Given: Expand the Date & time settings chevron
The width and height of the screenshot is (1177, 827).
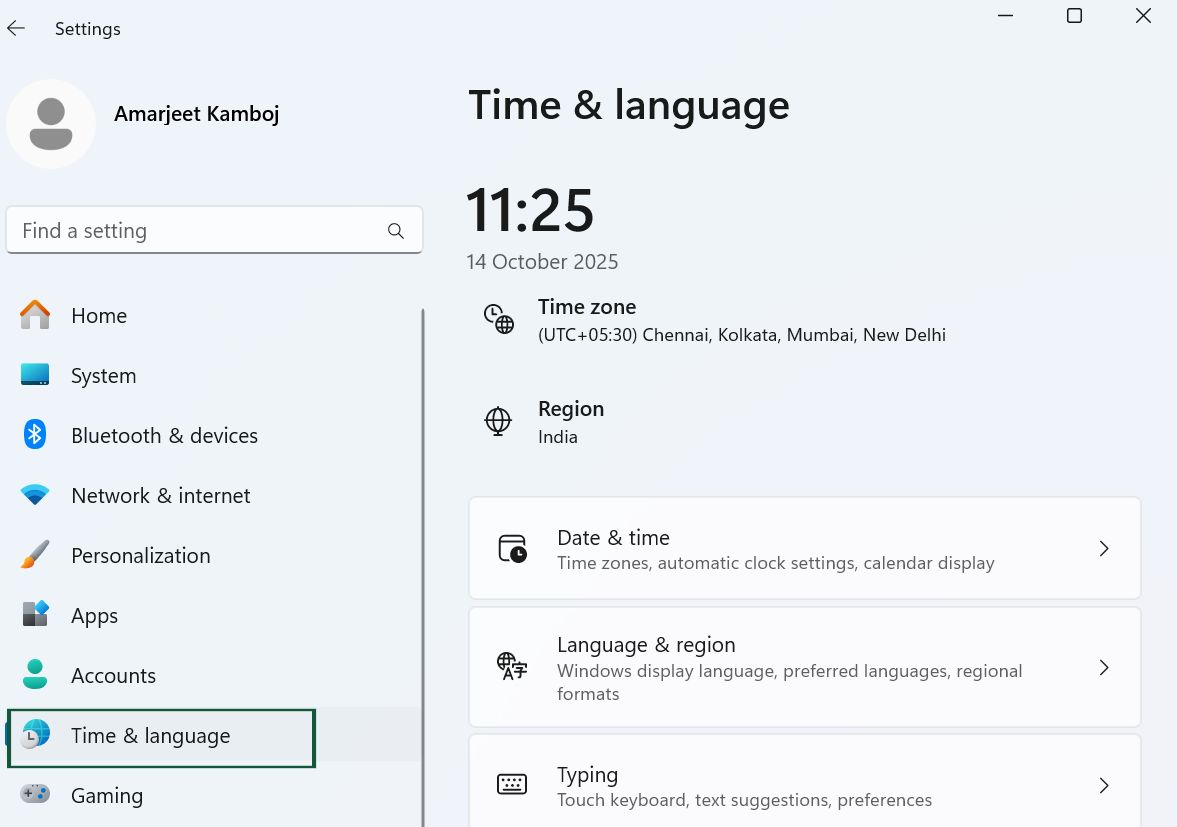Looking at the screenshot, I should click(1104, 548).
